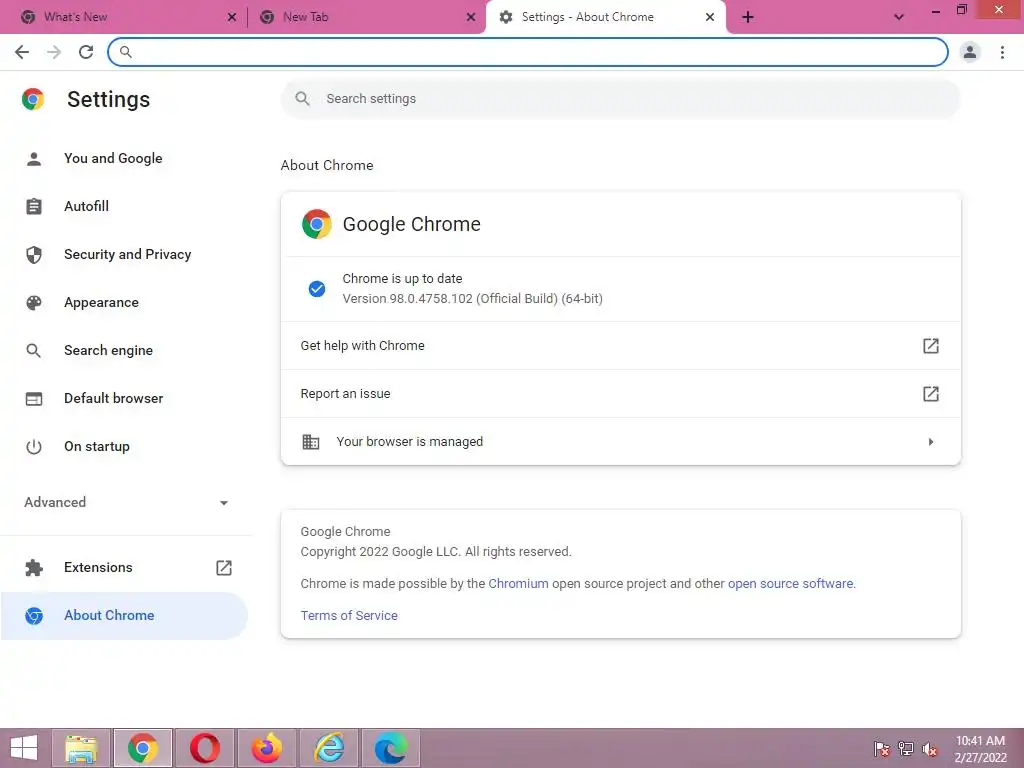Viewport: 1024px width, 768px height.
Task: Open Get help with Chrome
Action: pyautogui.click(x=620, y=346)
